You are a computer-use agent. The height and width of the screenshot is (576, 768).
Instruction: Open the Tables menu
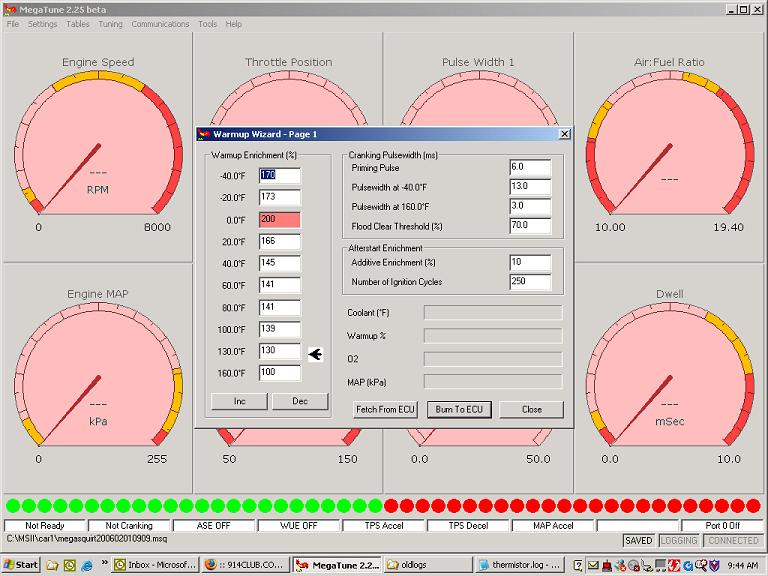pyautogui.click(x=78, y=24)
